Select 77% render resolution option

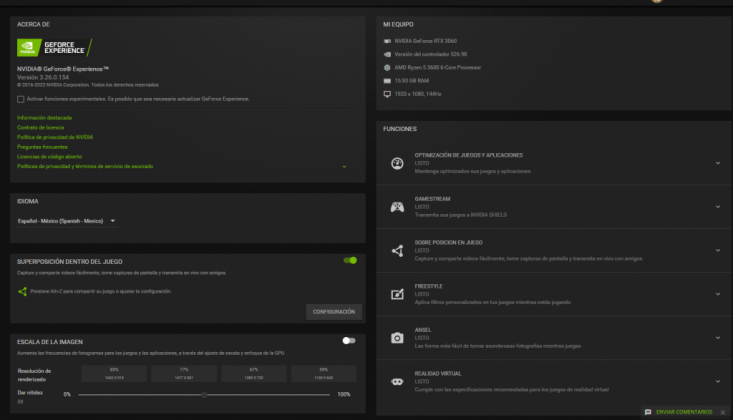click(x=184, y=374)
